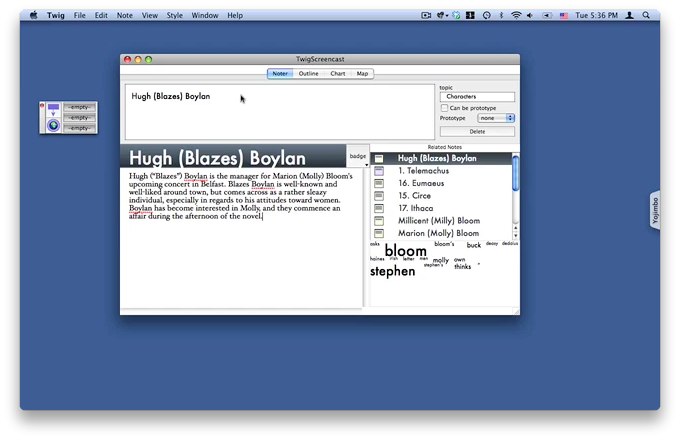Click the word buck in tag cloud
Image resolution: width=680 pixels, height=440 pixels.
(474, 245)
